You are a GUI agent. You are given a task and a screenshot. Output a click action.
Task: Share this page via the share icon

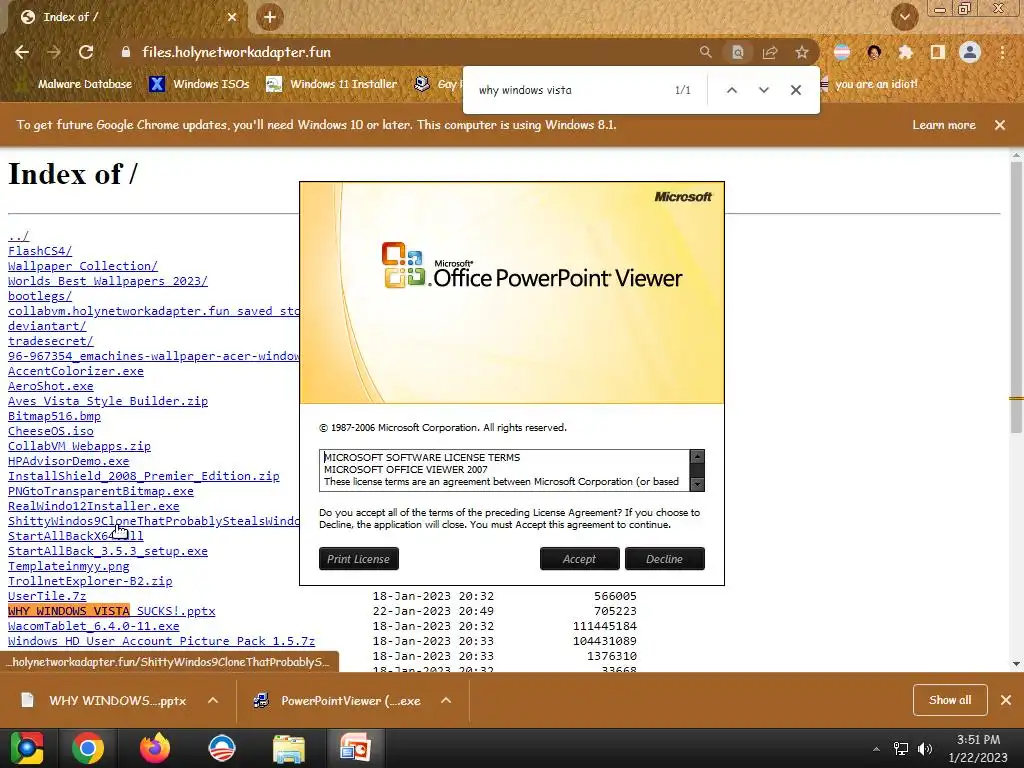click(x=770, y=52)
